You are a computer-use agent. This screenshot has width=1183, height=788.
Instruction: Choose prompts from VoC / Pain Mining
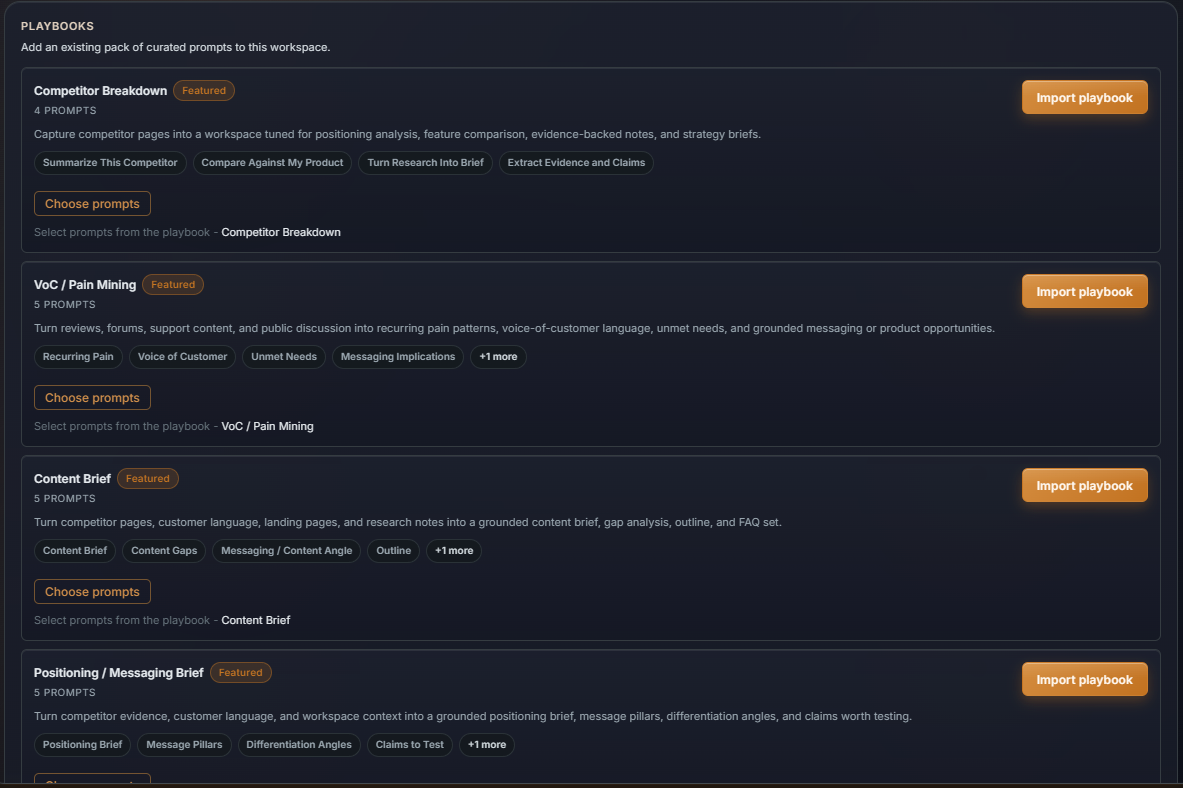click(x=92, y=397)
